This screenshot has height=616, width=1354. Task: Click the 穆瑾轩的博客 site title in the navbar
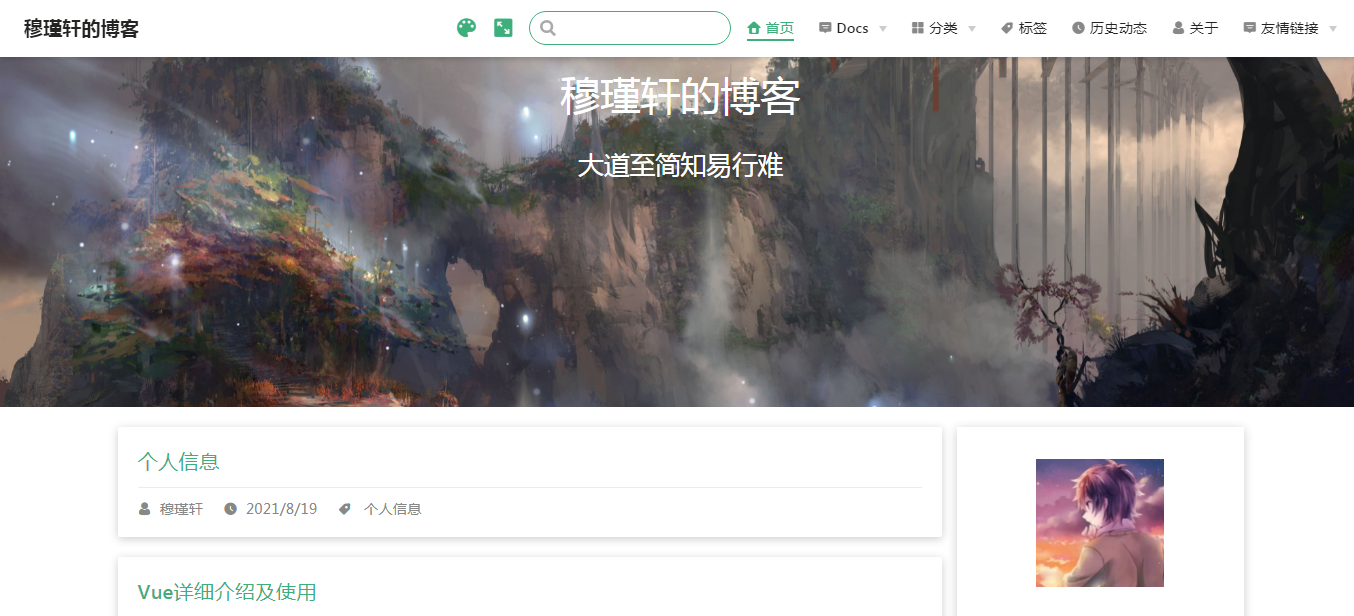pos(81,28)
